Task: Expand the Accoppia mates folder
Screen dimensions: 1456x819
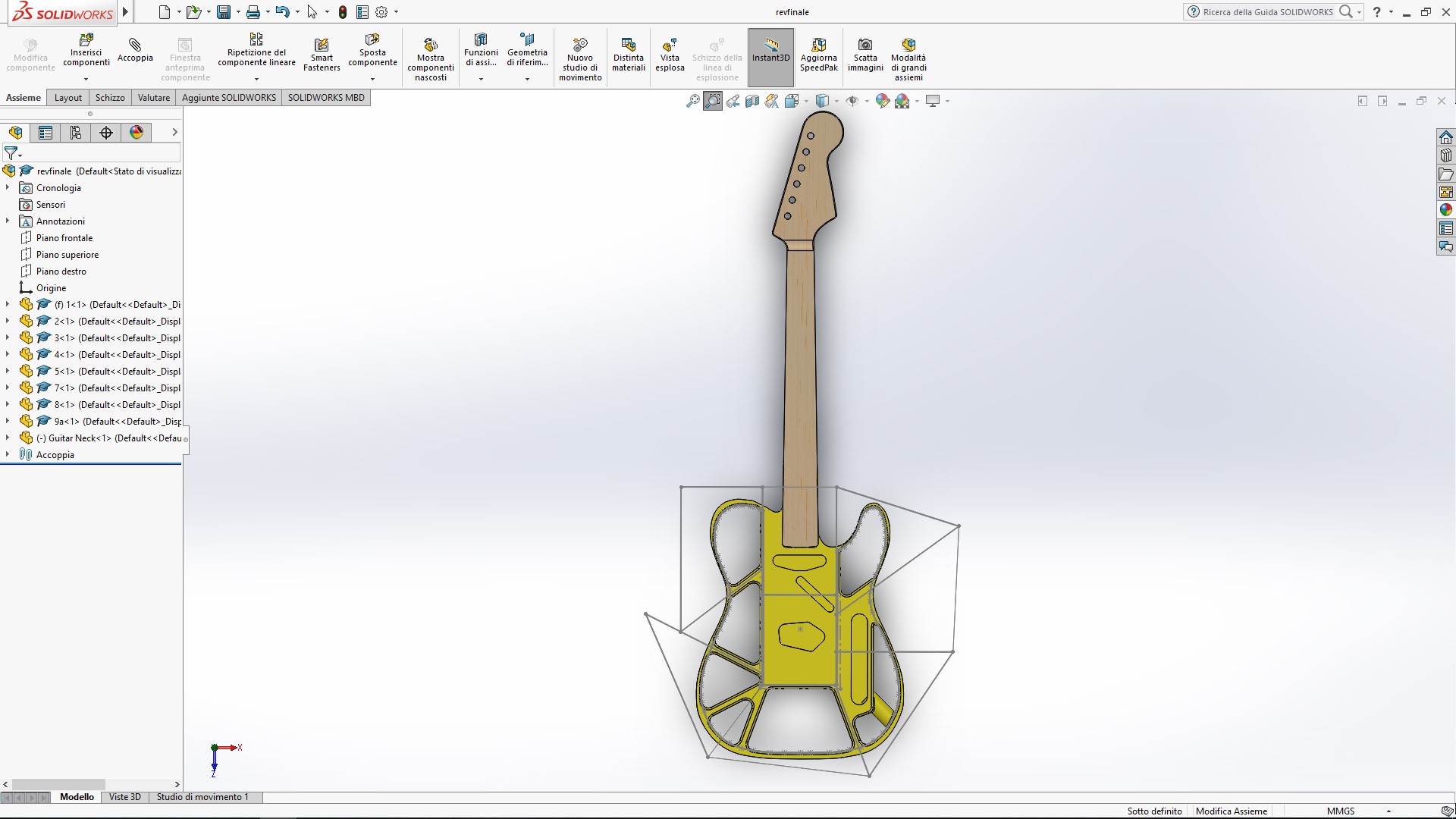Action: pos(8,455)
